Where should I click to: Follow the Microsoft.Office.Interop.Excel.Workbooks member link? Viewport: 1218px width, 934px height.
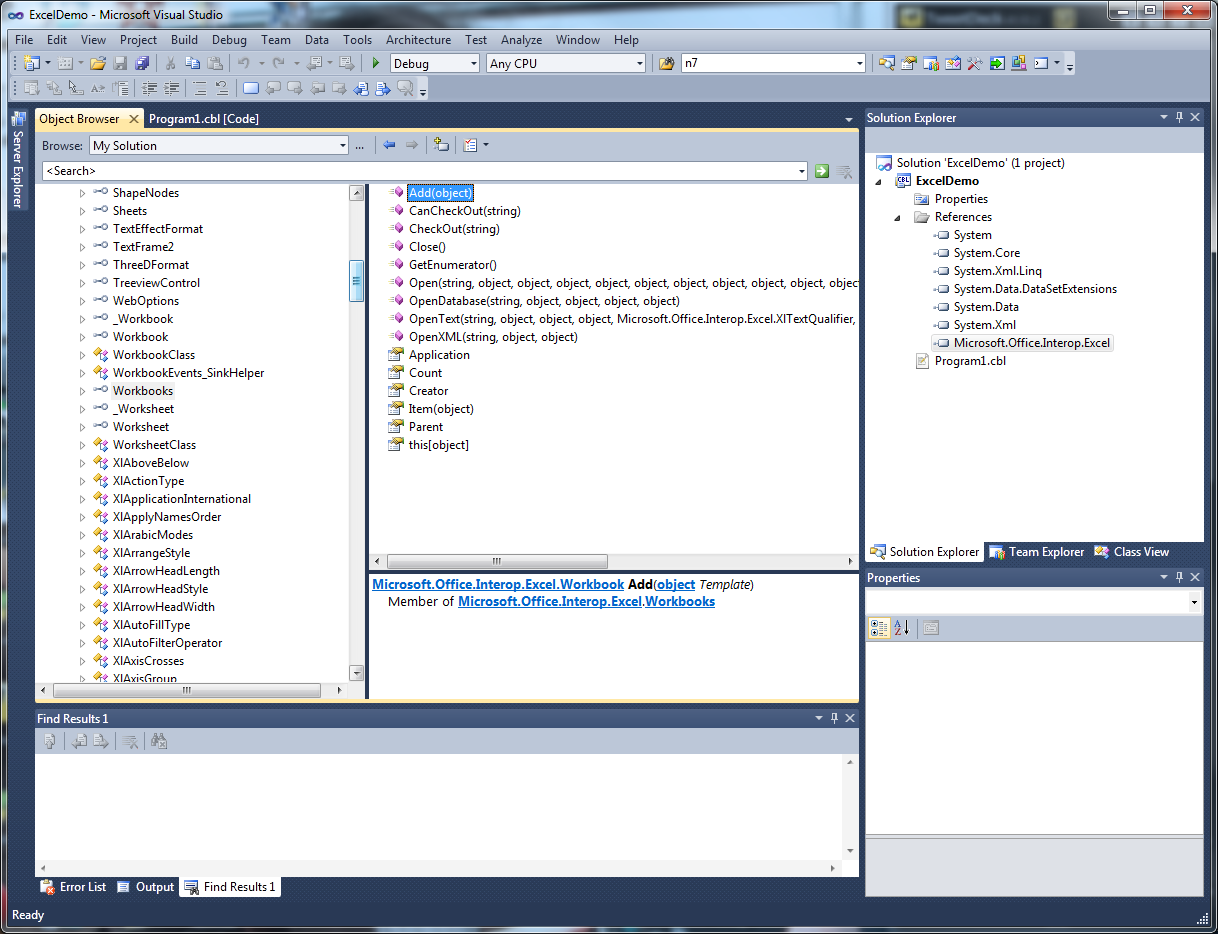coord(586,601)
